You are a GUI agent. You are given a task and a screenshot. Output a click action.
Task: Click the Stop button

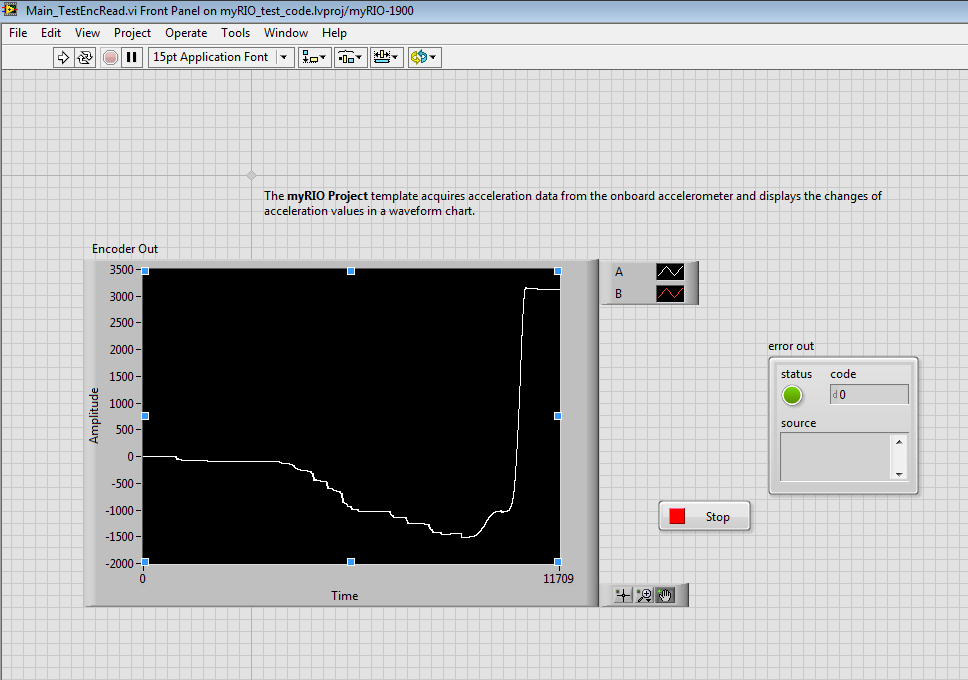coord(704,516)
